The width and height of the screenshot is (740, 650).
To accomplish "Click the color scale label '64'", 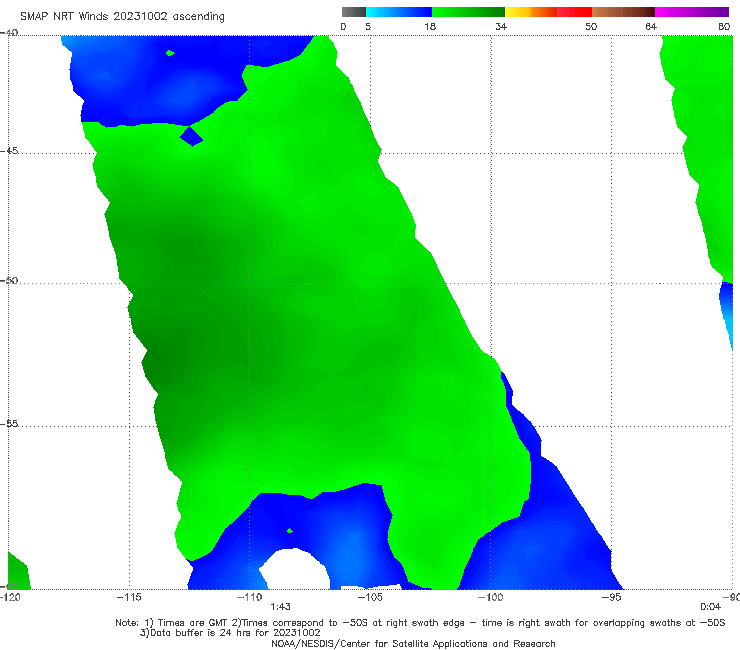I will tap(651, 27).
